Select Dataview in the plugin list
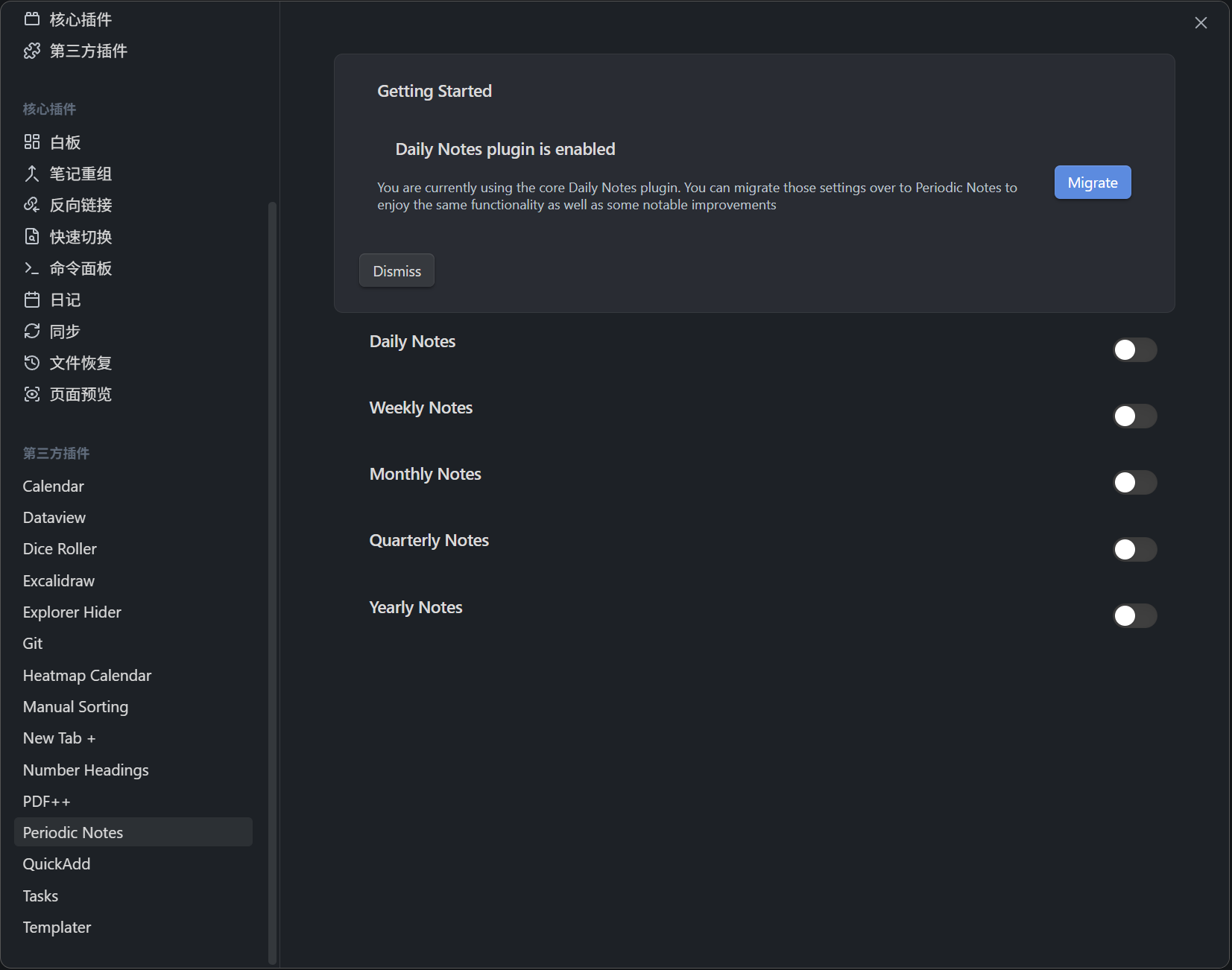This screenshot has width=1232, height=970. (54, 518)
